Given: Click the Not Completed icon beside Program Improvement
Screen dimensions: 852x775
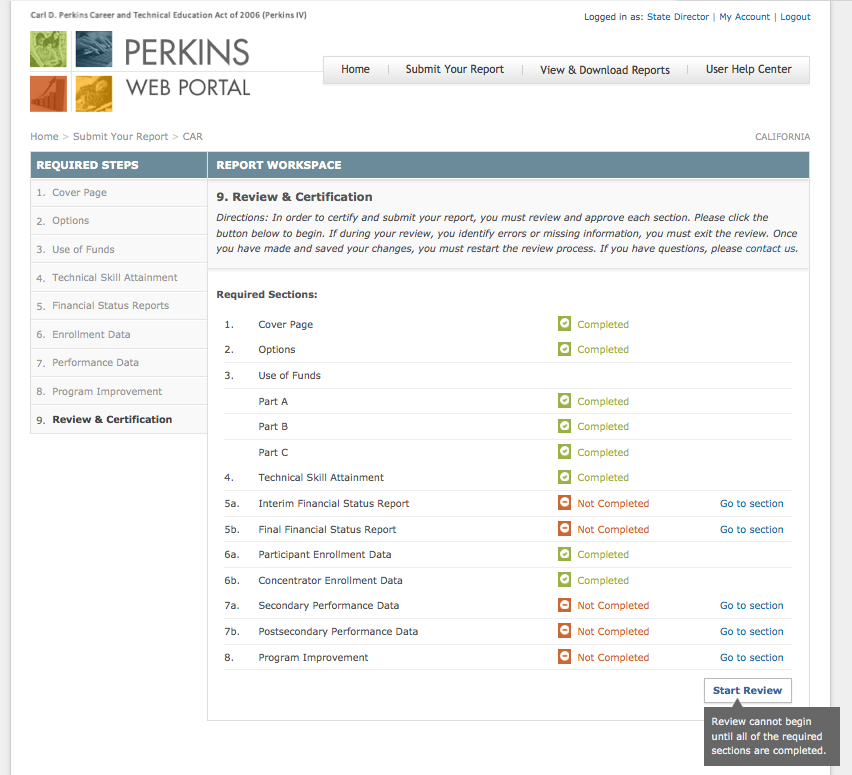Looking at the screenshot, I should pyautogui.click(x=565, y=657).
